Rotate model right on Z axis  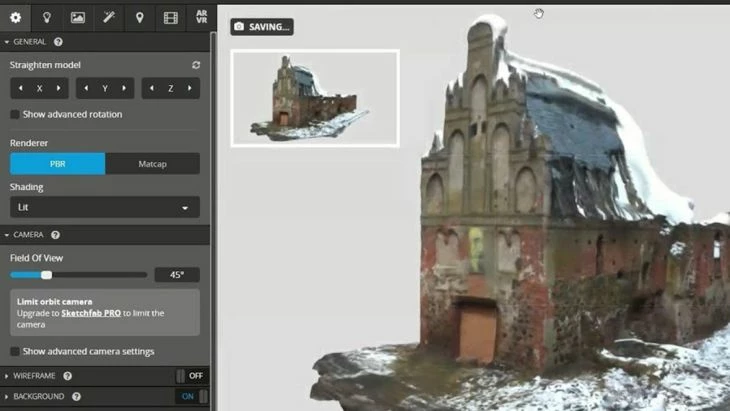click(190, 88)
